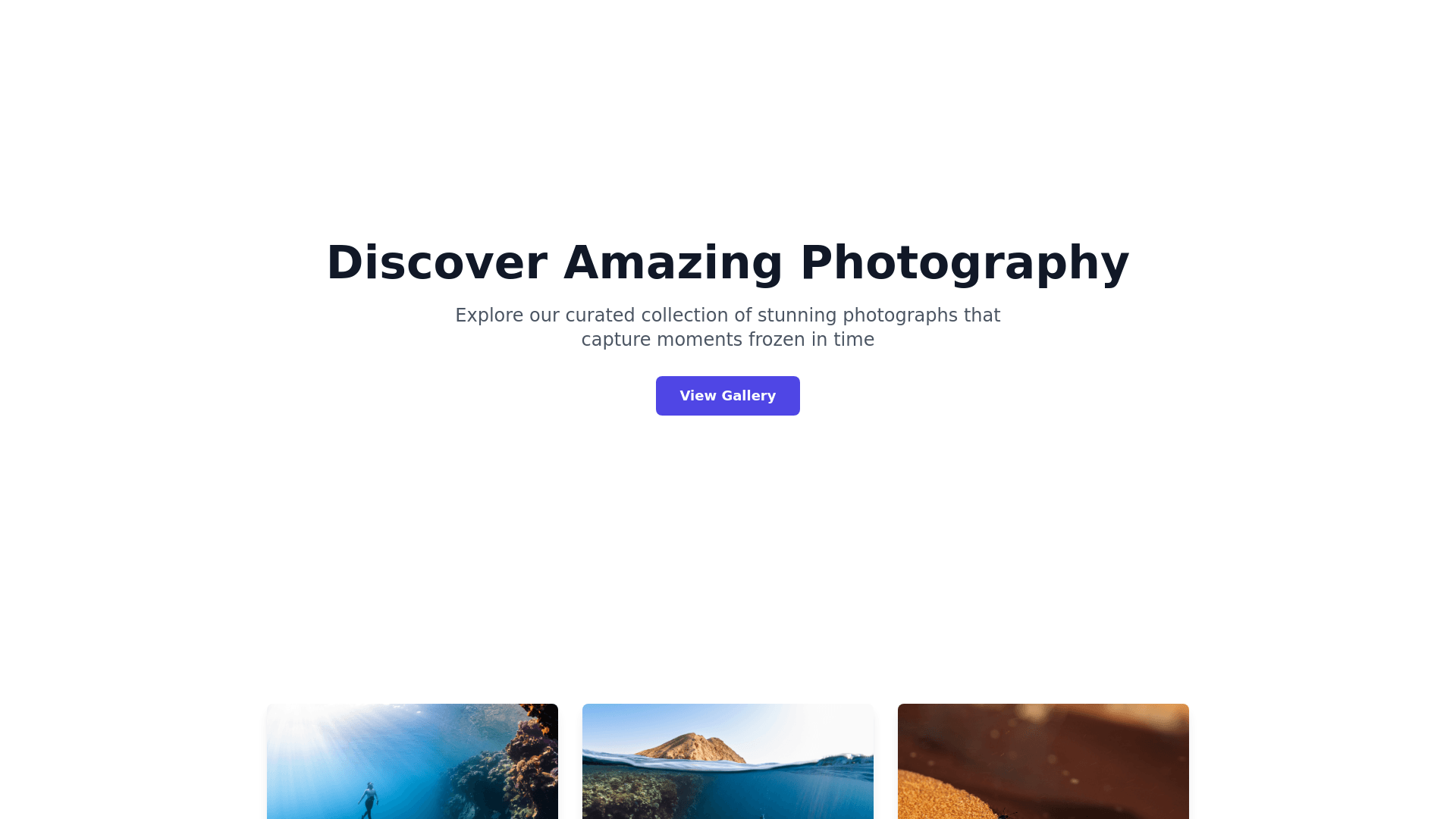
Task: Open the orange sand macro photo
Action: click(1043, 761)
